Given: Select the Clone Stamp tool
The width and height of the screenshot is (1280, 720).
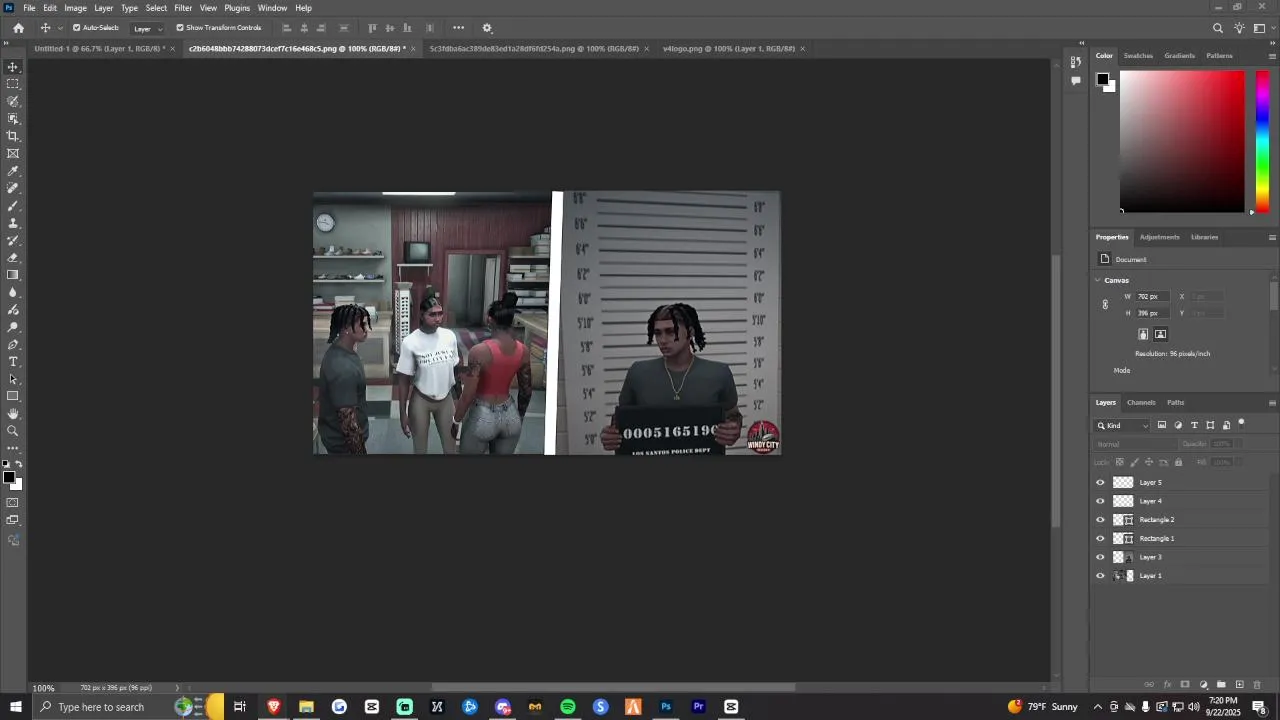Looking at the screenshot, I should click(13, 223).
